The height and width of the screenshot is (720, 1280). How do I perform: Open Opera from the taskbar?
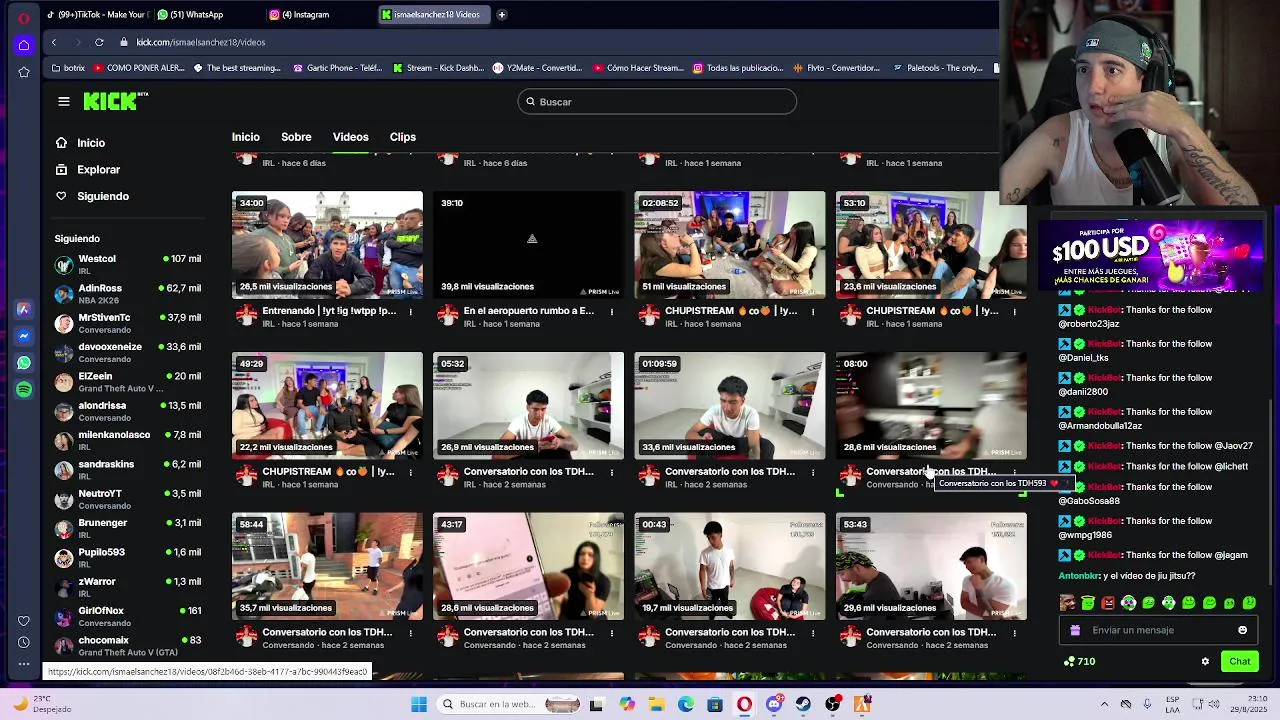[744, 704]
